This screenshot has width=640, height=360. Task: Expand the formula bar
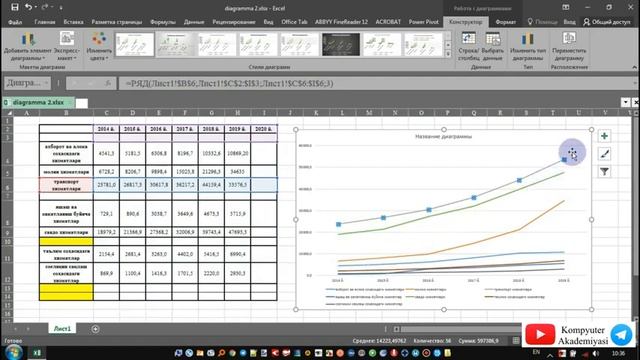[x=635, y=83]
